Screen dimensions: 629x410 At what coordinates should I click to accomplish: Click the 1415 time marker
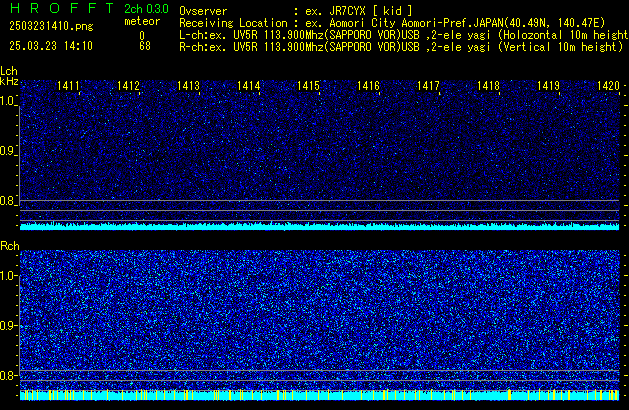308,86
